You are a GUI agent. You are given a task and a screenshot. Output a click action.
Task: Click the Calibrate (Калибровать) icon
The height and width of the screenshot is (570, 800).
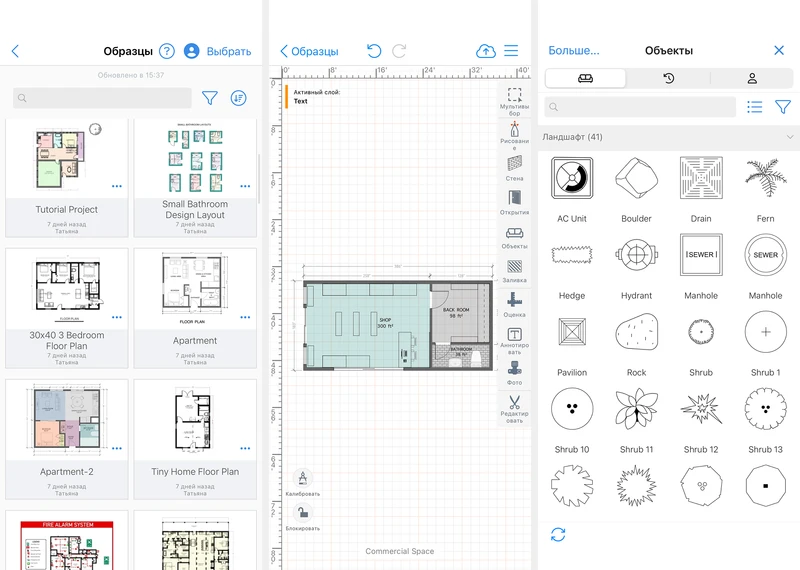(305, 479)
